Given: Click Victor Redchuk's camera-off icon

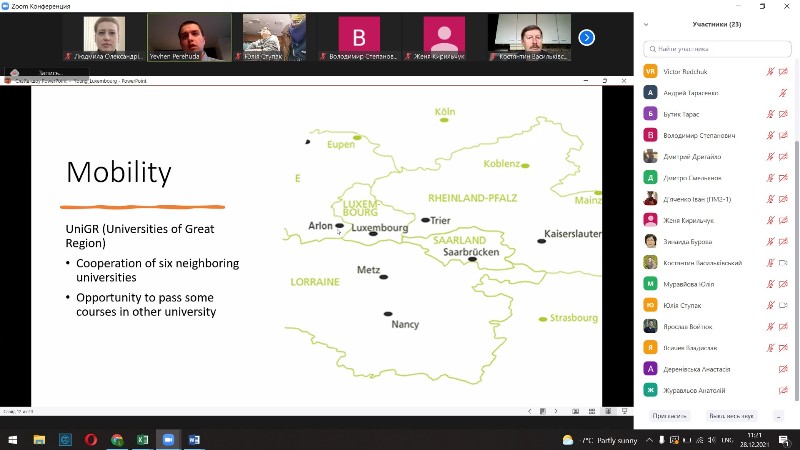Looking at the screenshot, I should pyautogui.click(x=783, y=72).
